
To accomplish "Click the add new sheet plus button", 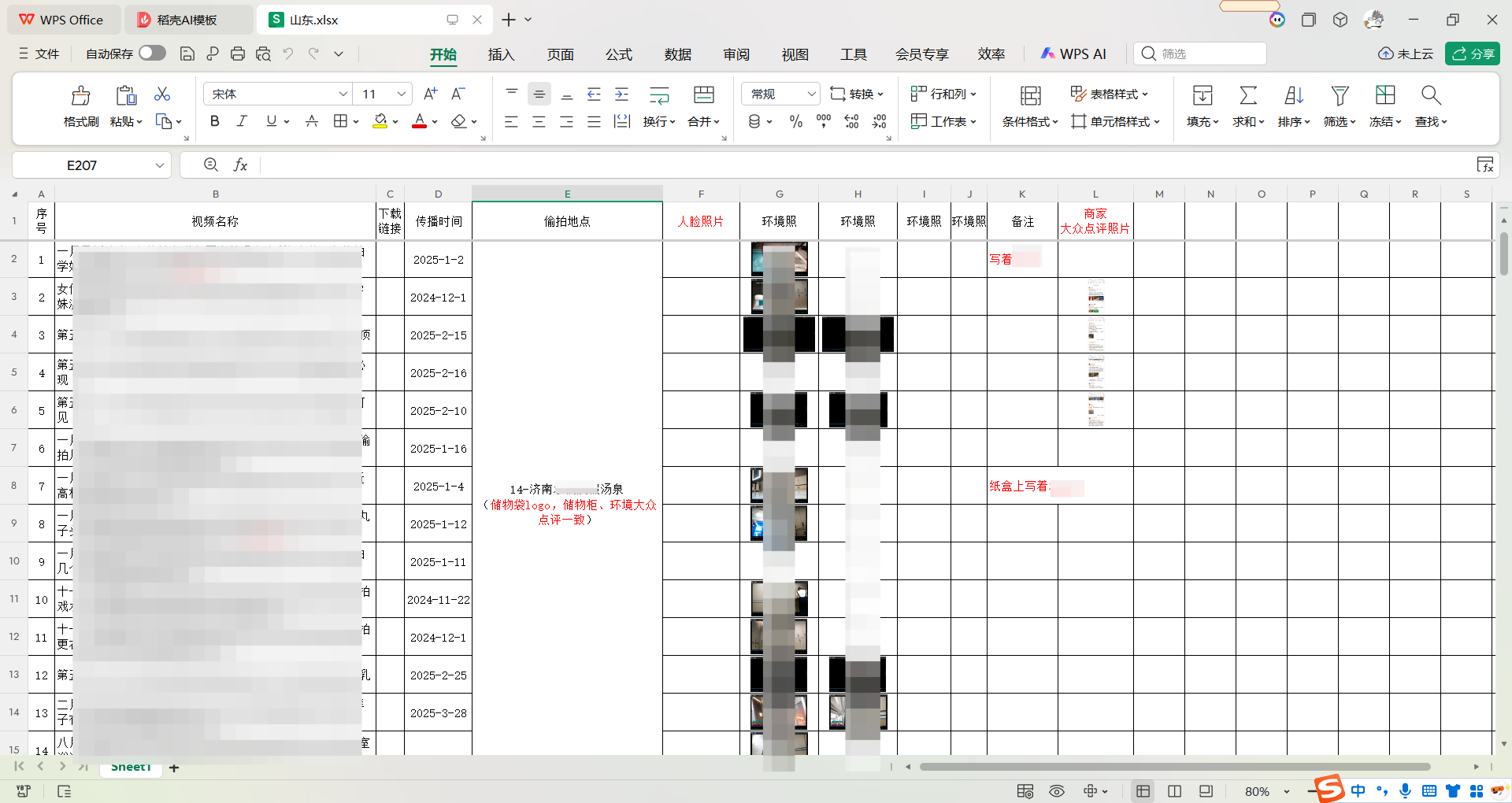I will (174, 768).
